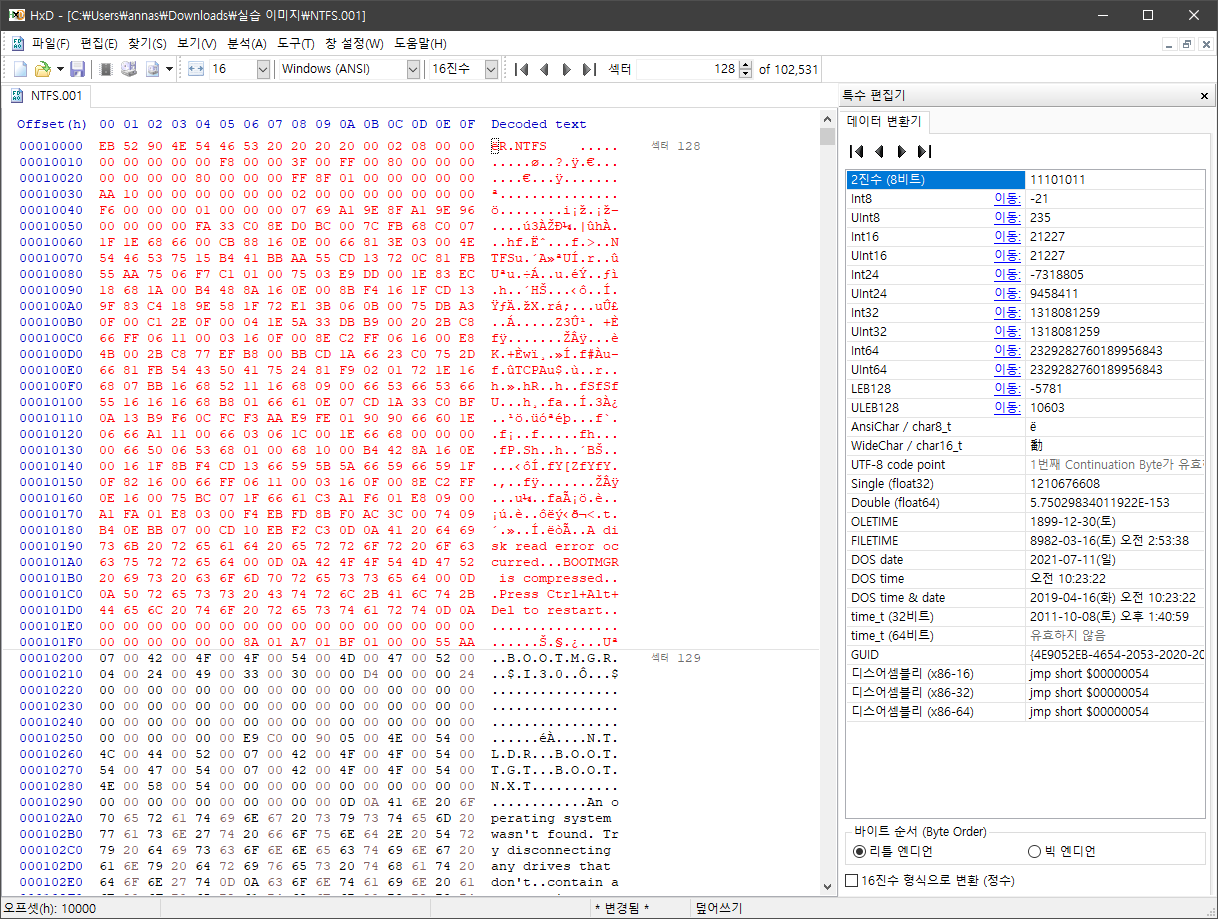Viewport: 1218px width, 919px height.
Task: Select the 빅 엔디언 radio button
Action: (x=1062, y=851)
